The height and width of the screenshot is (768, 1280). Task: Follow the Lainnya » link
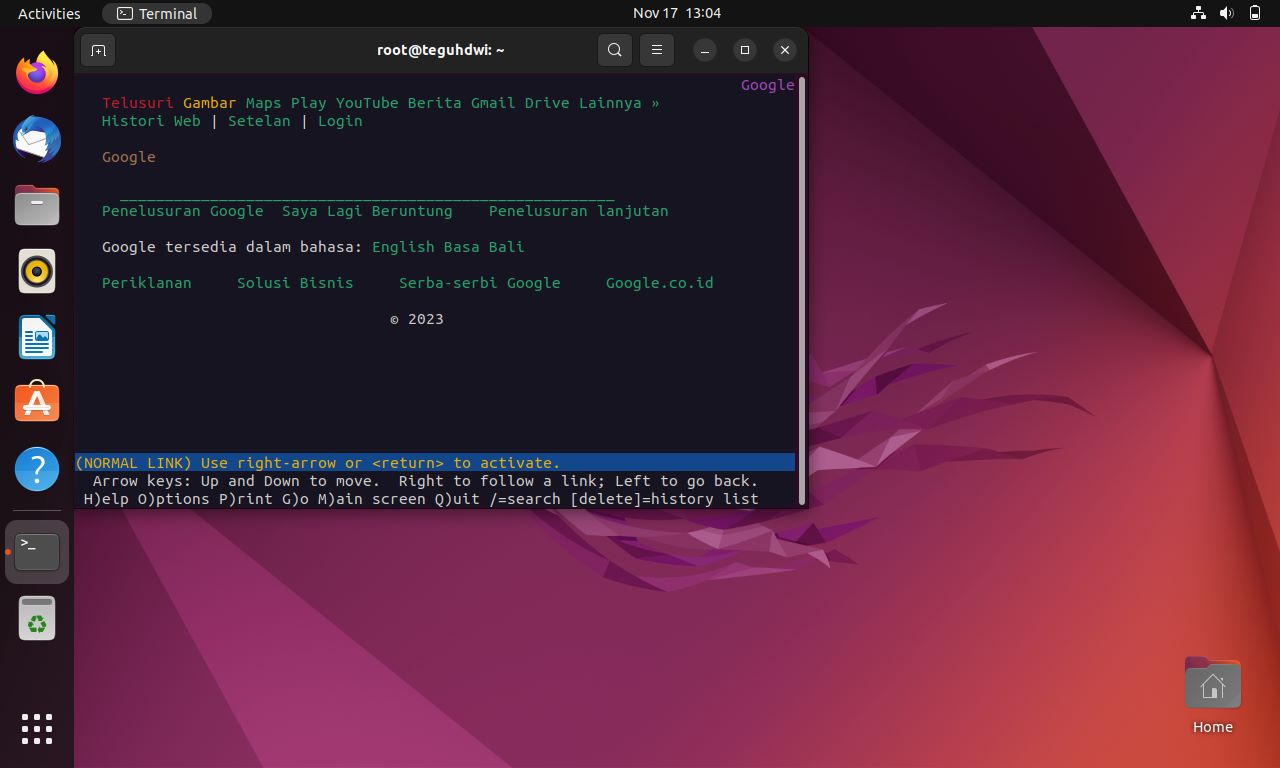[x=619, y=103]
